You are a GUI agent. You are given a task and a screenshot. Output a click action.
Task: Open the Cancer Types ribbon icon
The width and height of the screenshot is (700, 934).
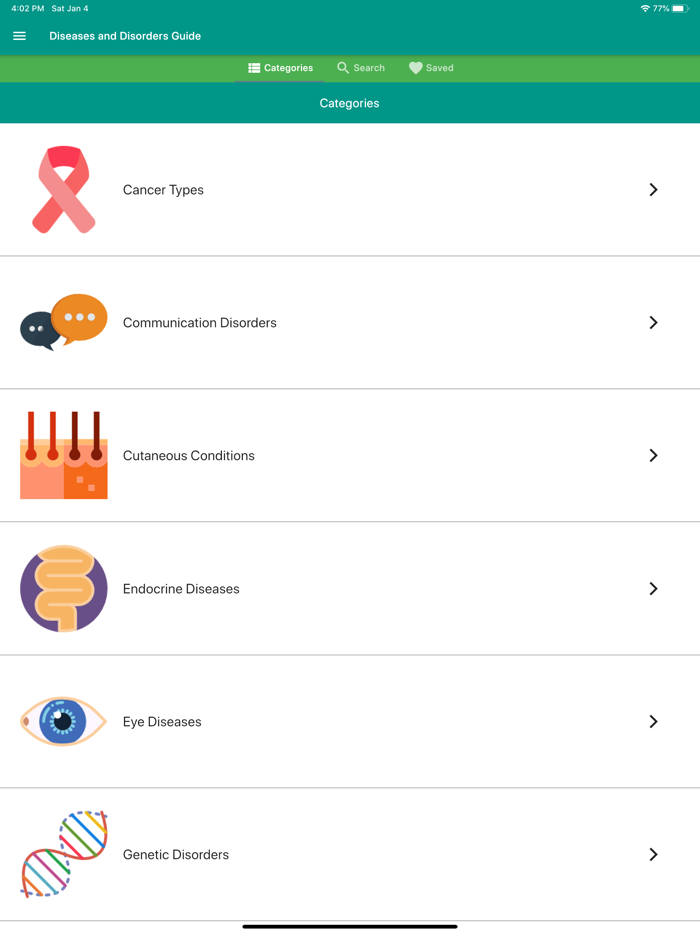tap(63, 189)
